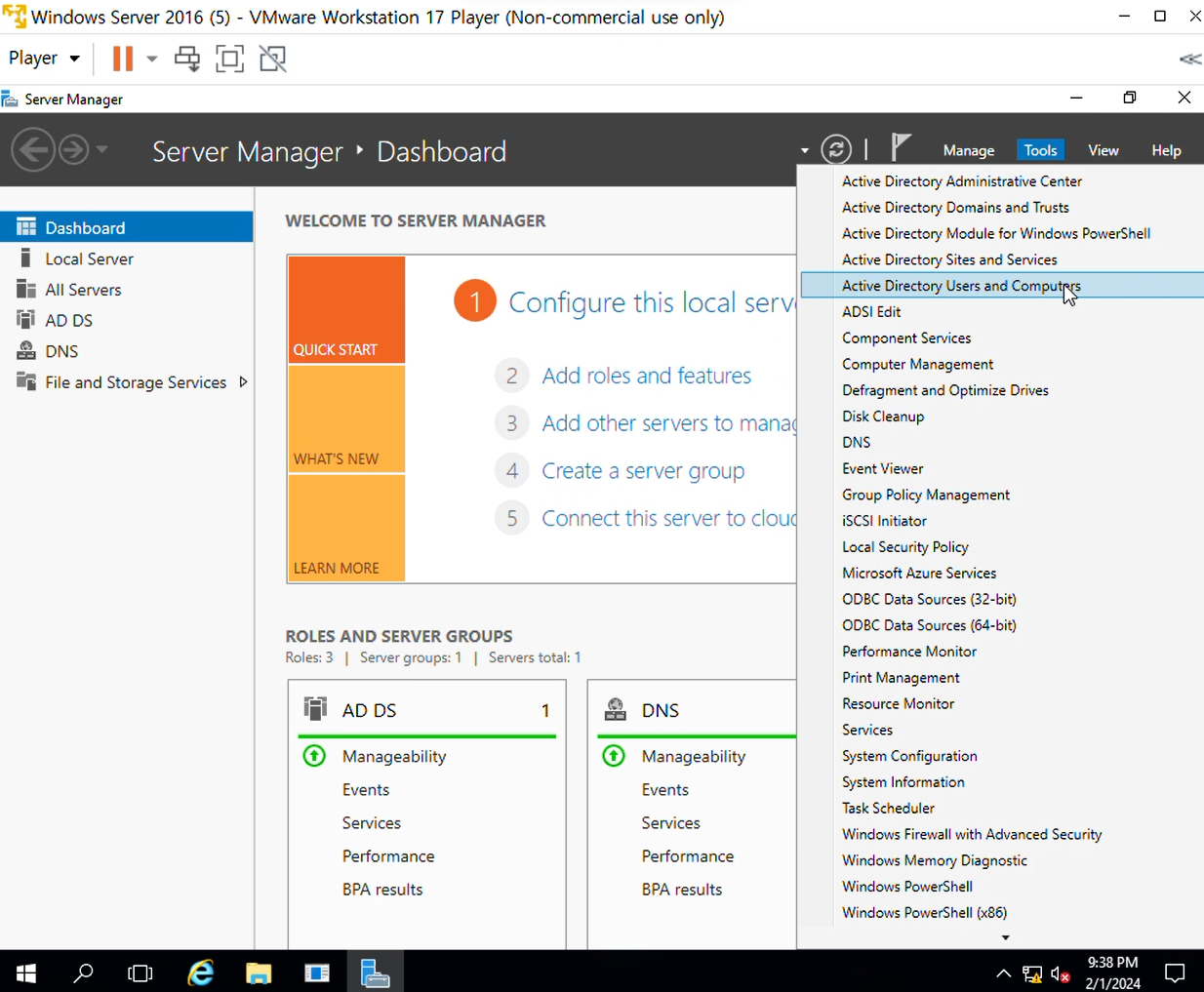
Task: Click the WHAT'S NEW tile
Action: pos(346,419)
